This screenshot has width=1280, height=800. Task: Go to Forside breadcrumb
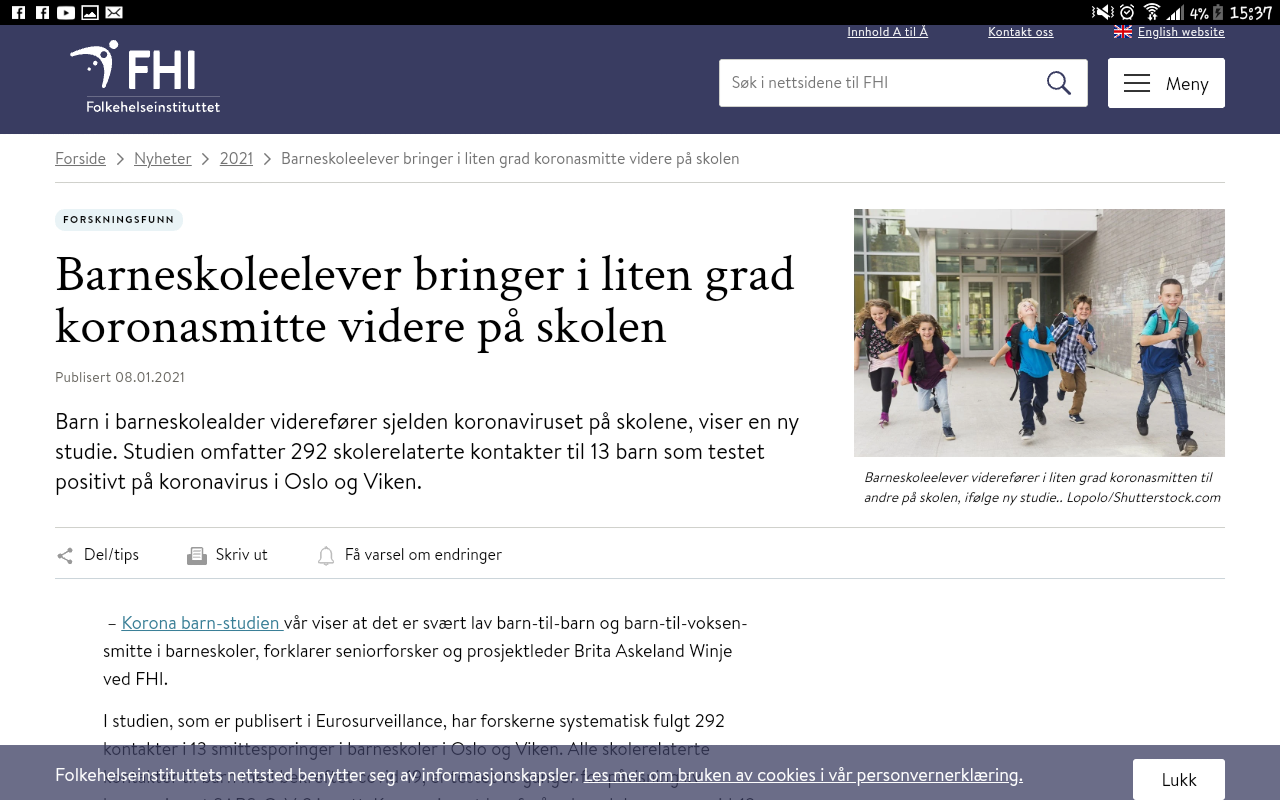[x=80, y=159]
